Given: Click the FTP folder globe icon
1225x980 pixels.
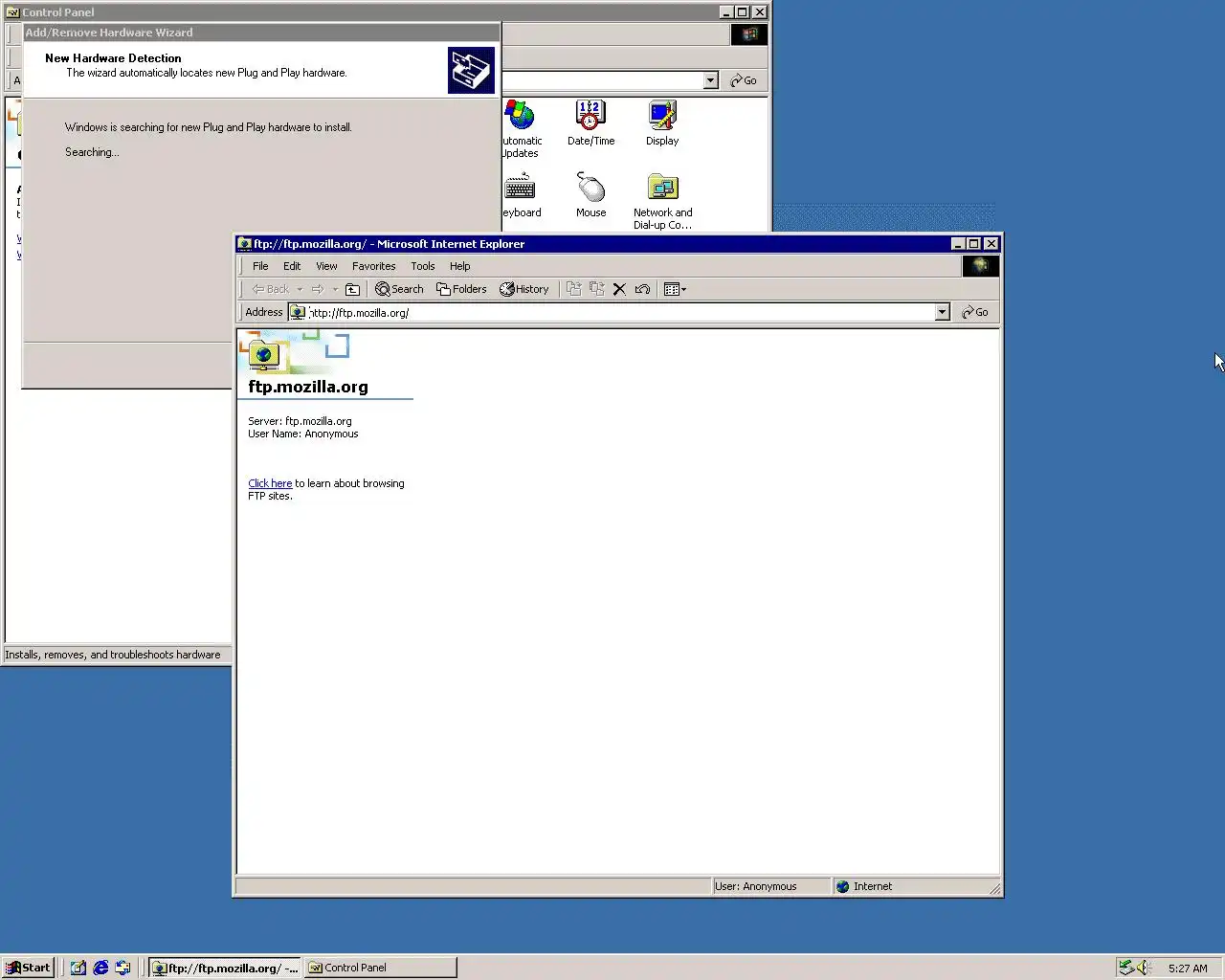Looking at the screenshot, I should click(264, 355).
